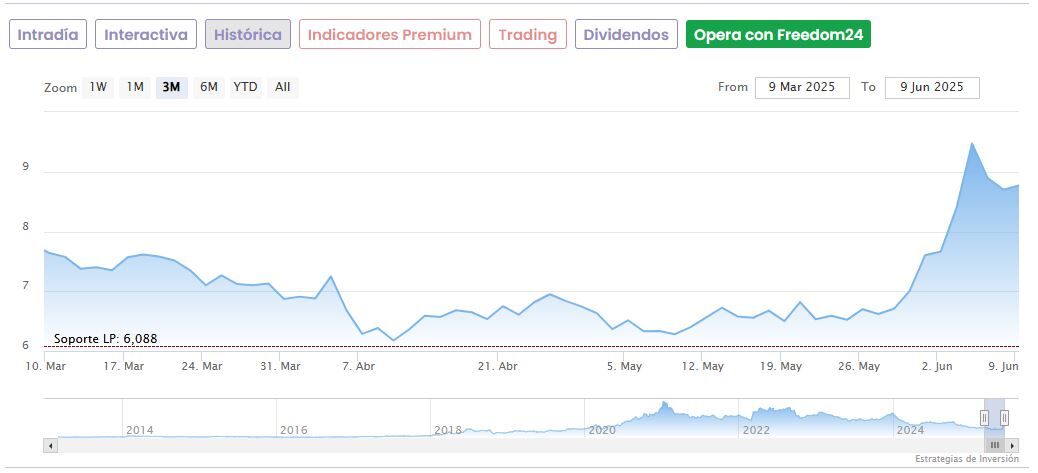Viewport: 1038px width, 473px height.
Task: Click the navigator scrollbar thumb grip
Action: (995, 445)
